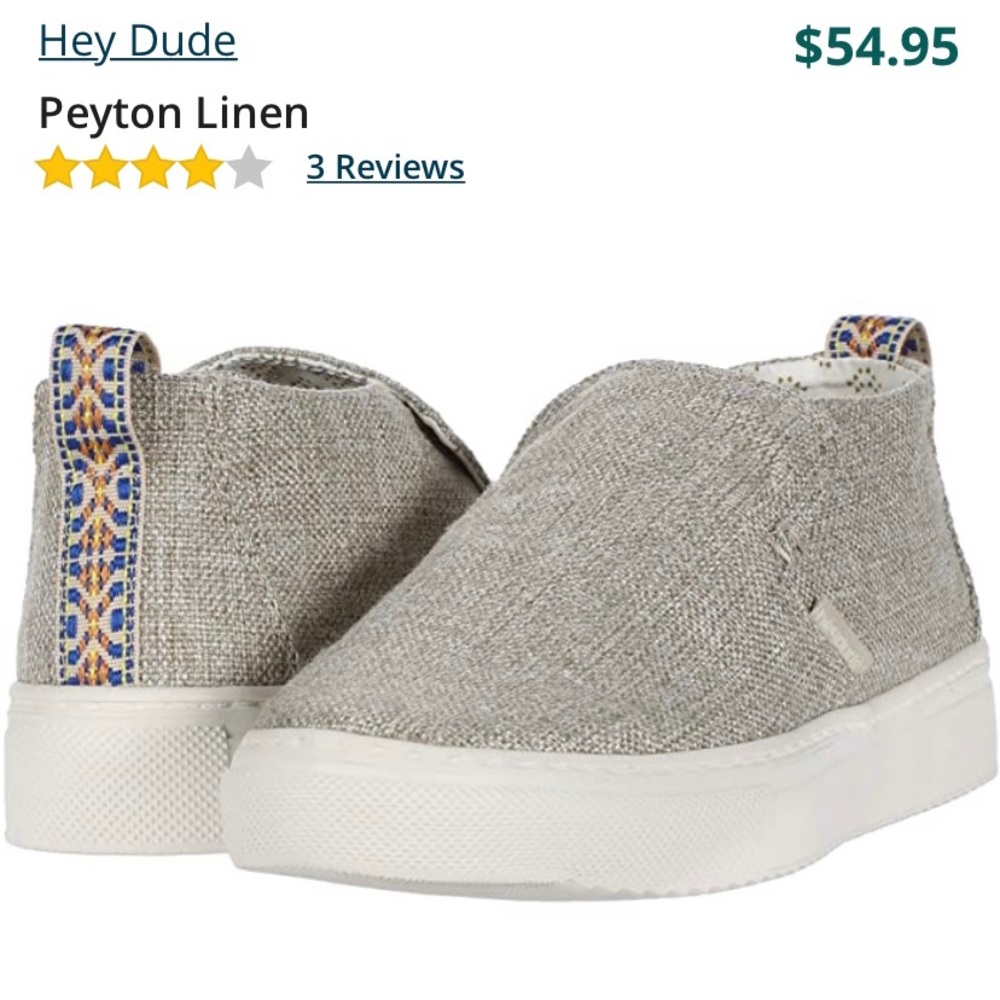Click the first yellow star icon
Screen dimensions: 1000x1000
(x=58, y=165)
